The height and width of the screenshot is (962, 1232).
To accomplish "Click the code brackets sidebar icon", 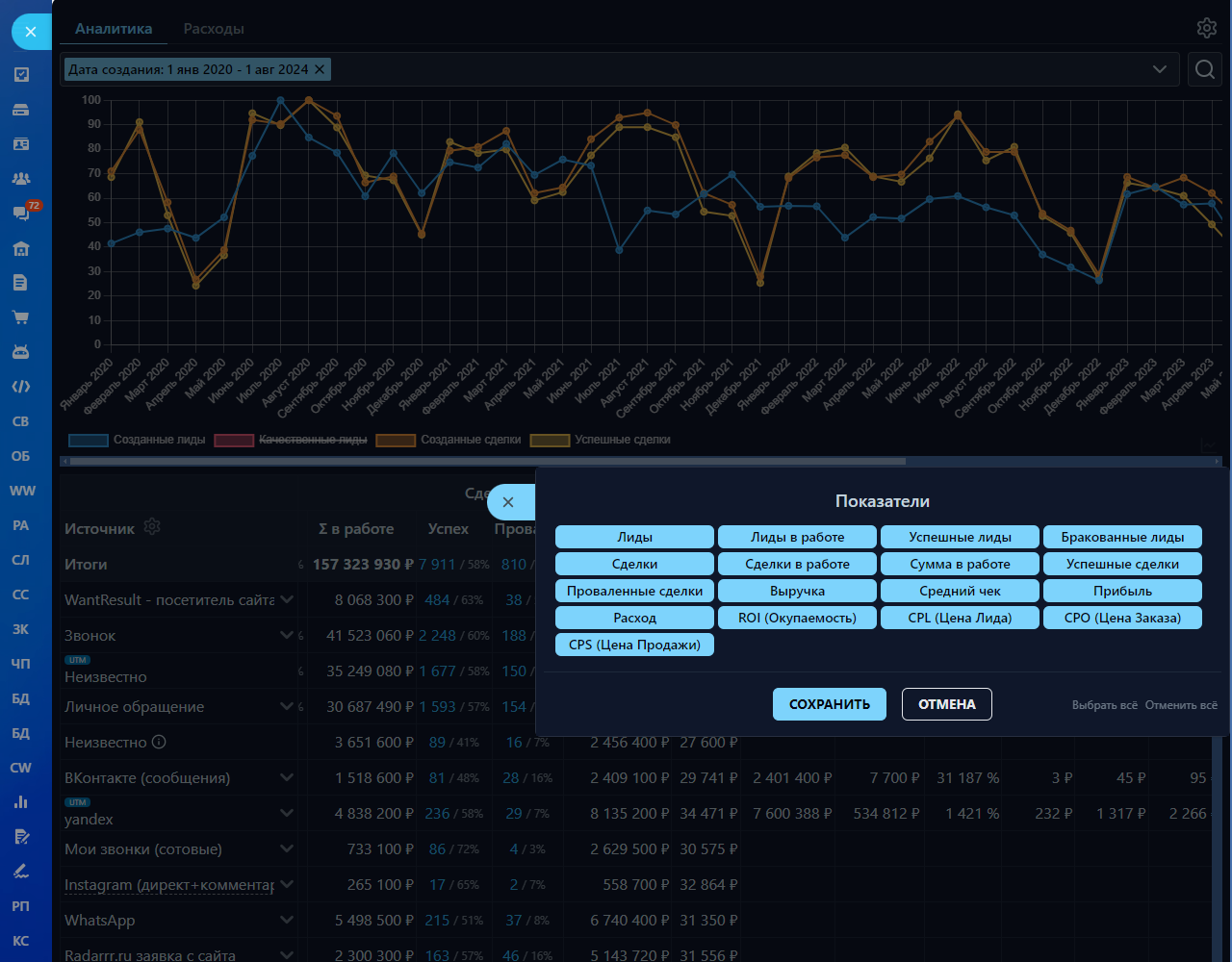I will (x=21, y=387).
